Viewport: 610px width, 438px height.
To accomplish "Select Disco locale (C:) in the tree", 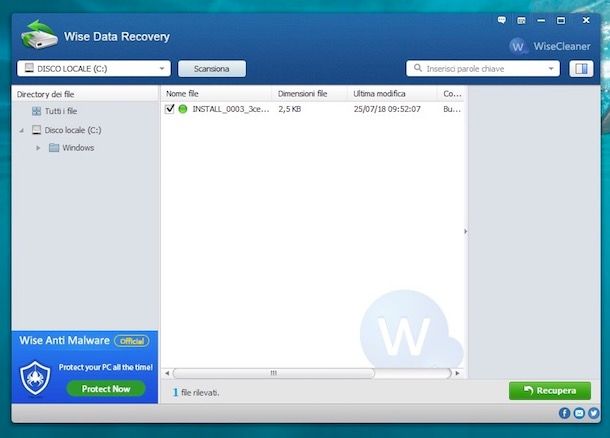I will pyautogui.click(x=73, y=130).
